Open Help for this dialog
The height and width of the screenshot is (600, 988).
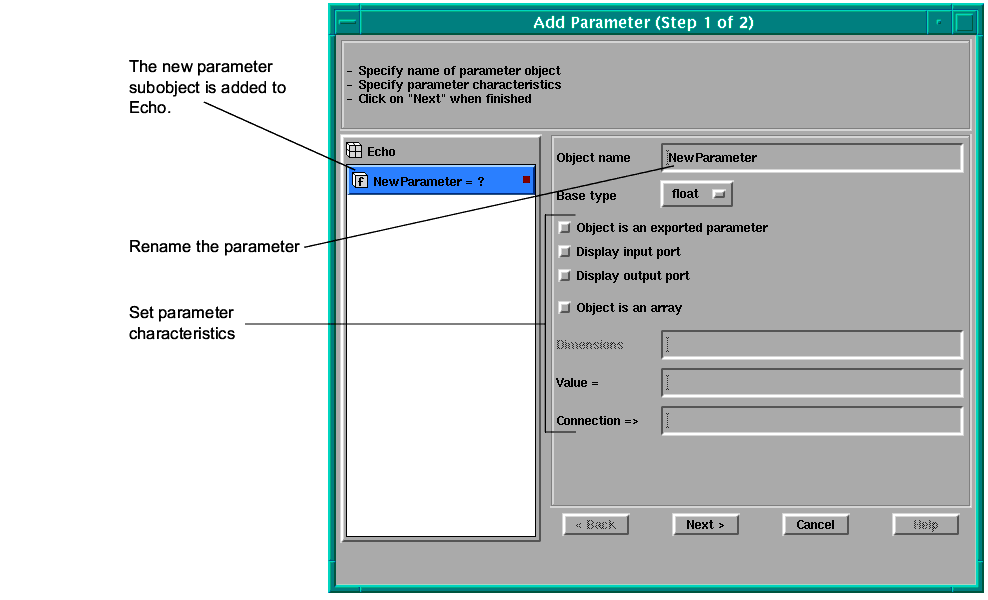[x=925, y=524]
